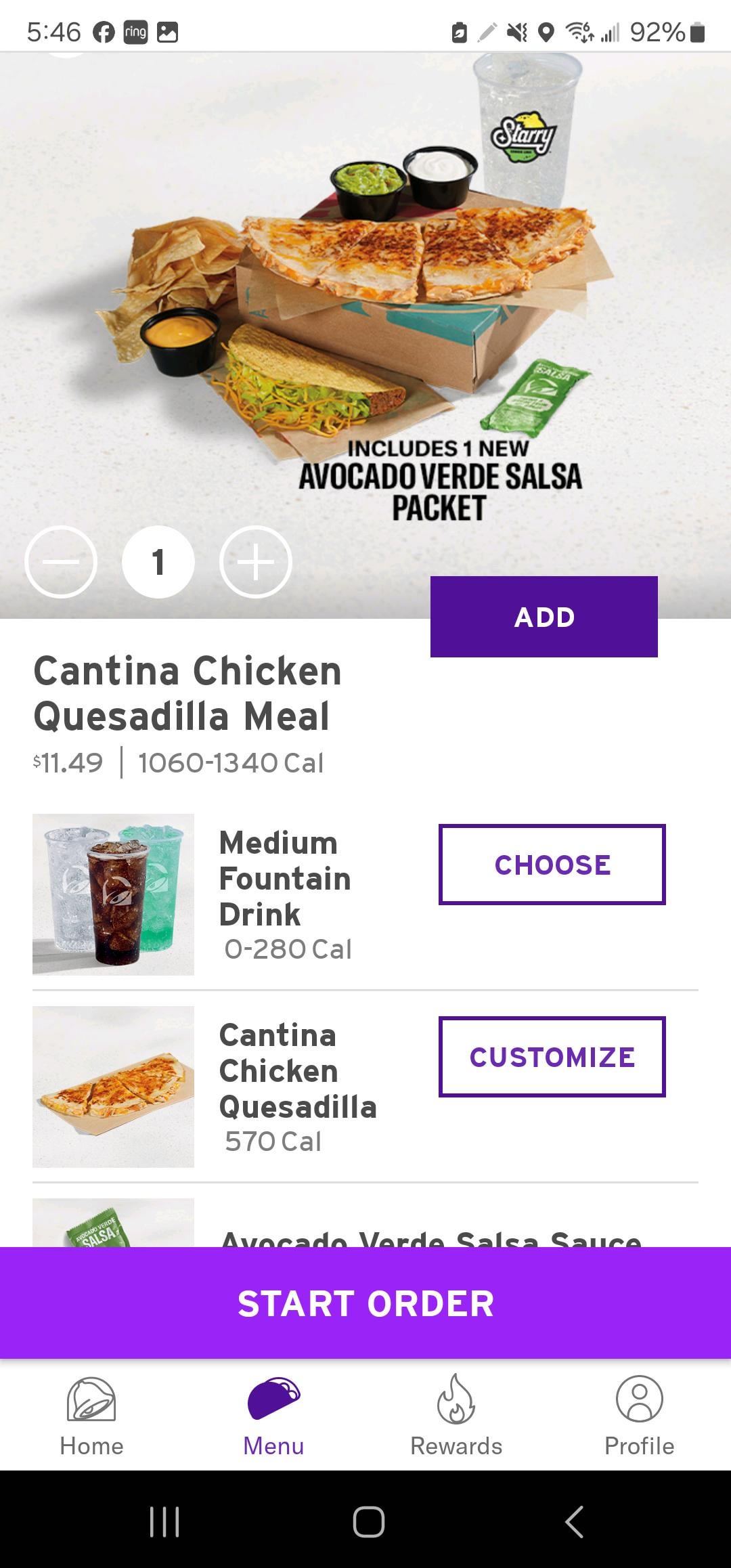Open the Menu taco icon tab
Image resolution: width=731 pixels, height=1568 pixels.
(x=273, y=1399)
